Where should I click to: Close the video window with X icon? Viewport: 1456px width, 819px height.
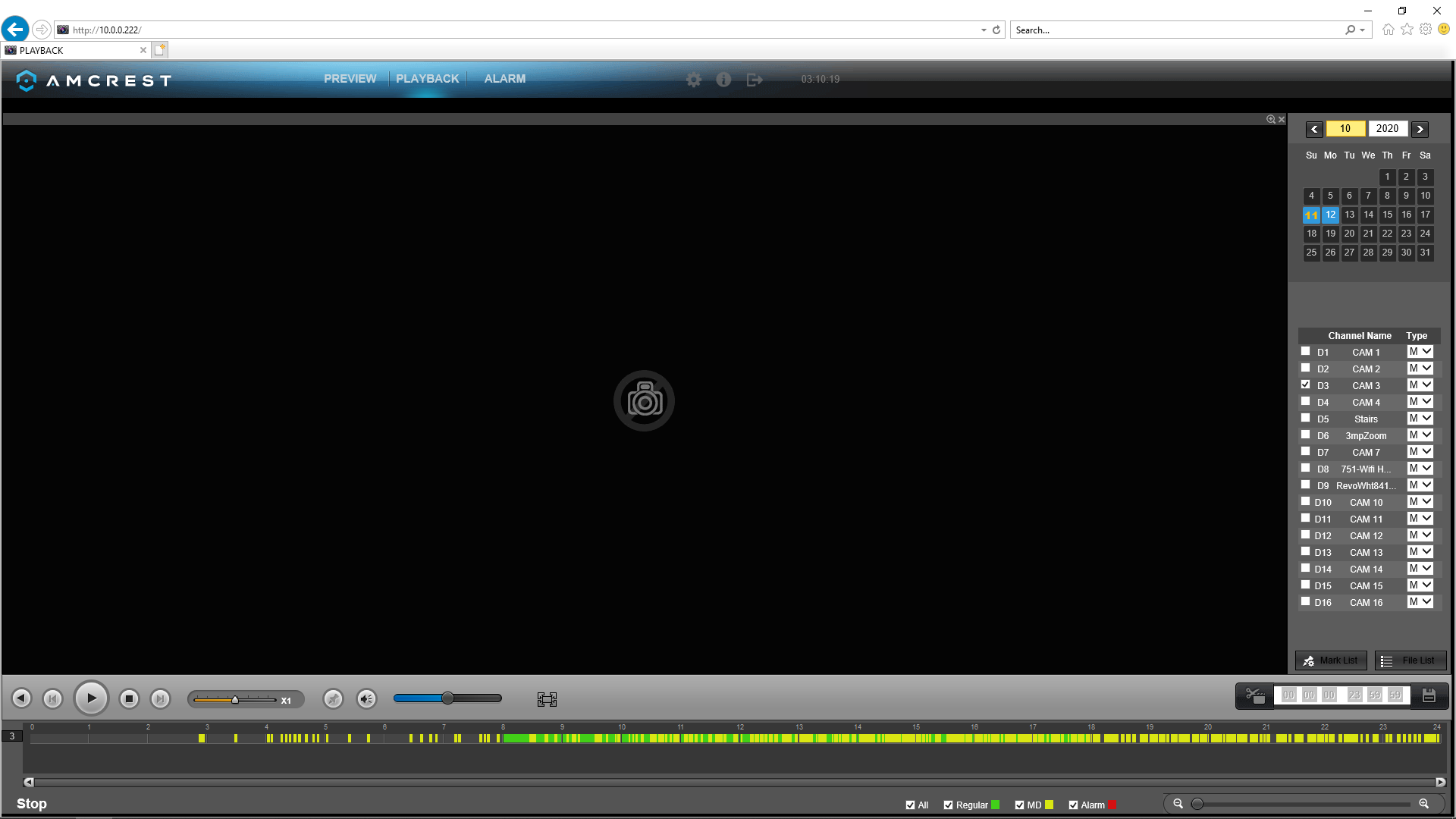pyautogui.click(x=1282, y=119)
